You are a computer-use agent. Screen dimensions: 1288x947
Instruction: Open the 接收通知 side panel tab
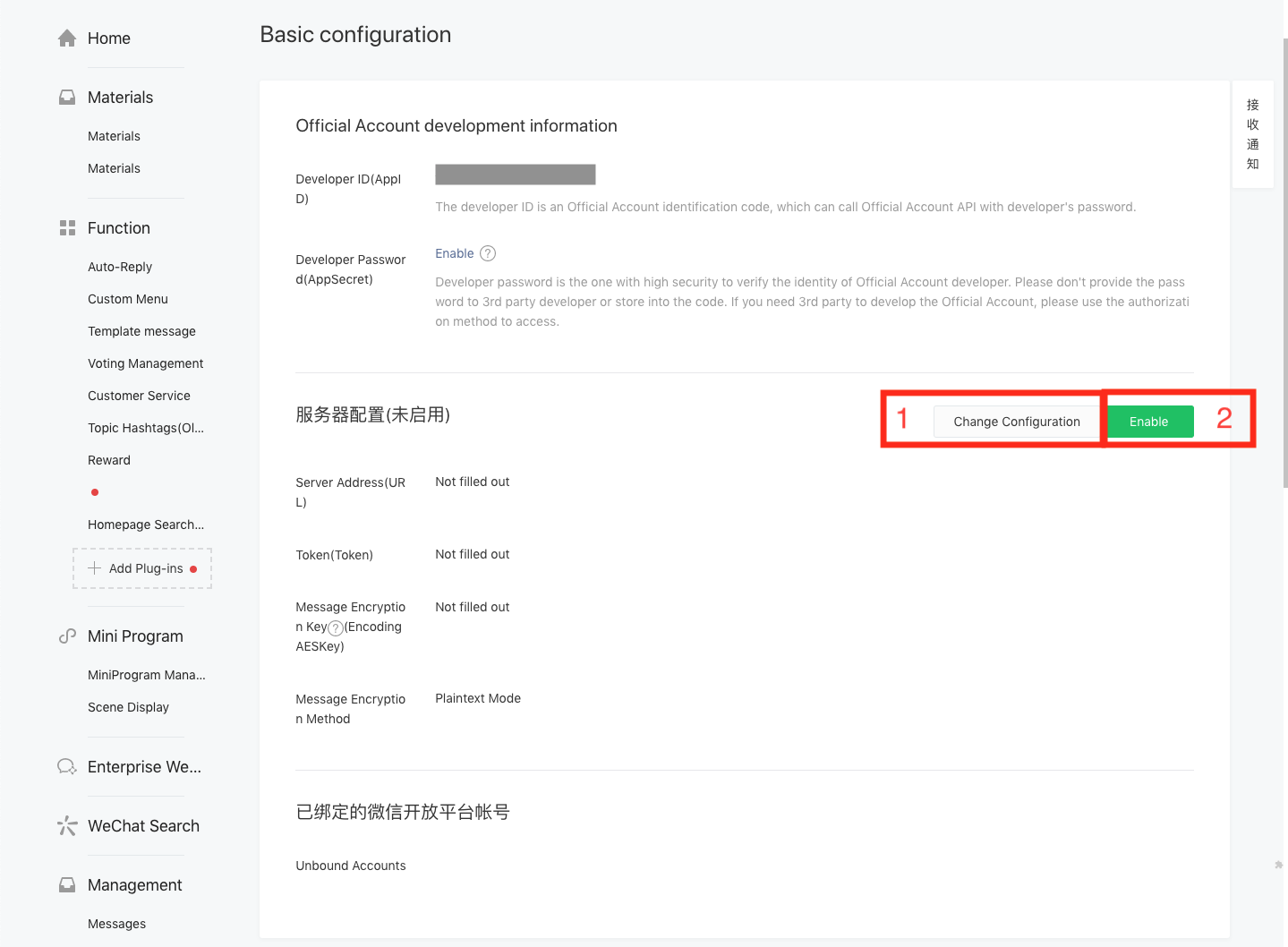1253,134
